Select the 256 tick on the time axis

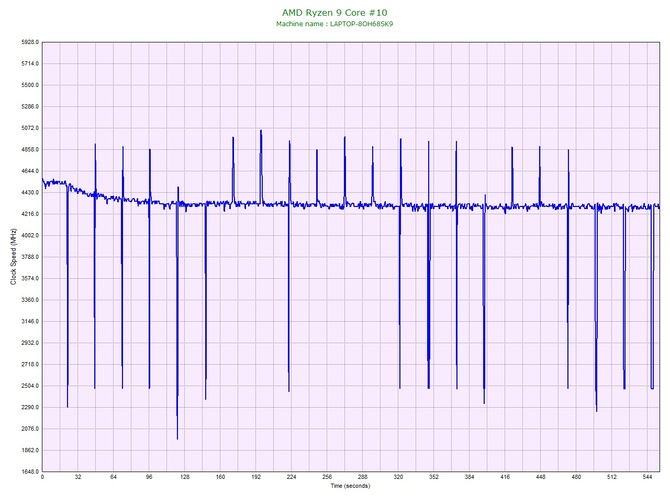(327, 478)
